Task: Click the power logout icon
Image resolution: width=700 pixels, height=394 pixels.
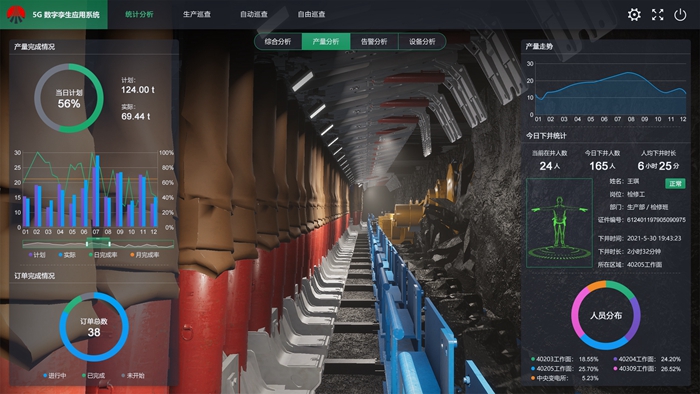Action: tap(680, 15)
